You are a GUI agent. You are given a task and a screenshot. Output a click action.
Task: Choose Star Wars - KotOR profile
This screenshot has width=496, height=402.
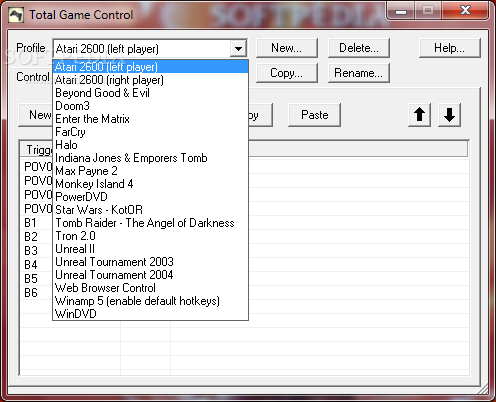[150, 210]
